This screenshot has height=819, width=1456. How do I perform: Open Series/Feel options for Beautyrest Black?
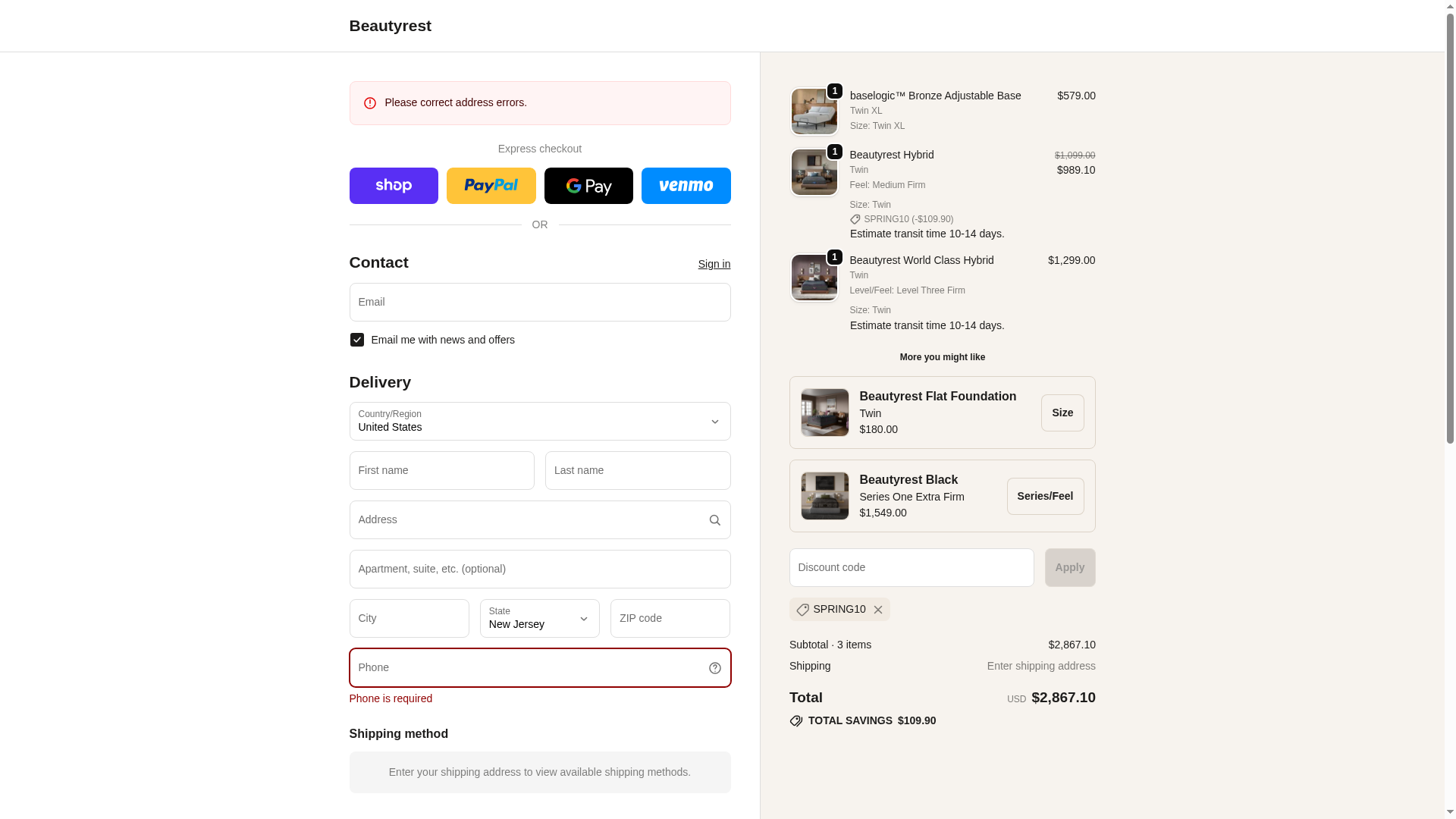1045,496
